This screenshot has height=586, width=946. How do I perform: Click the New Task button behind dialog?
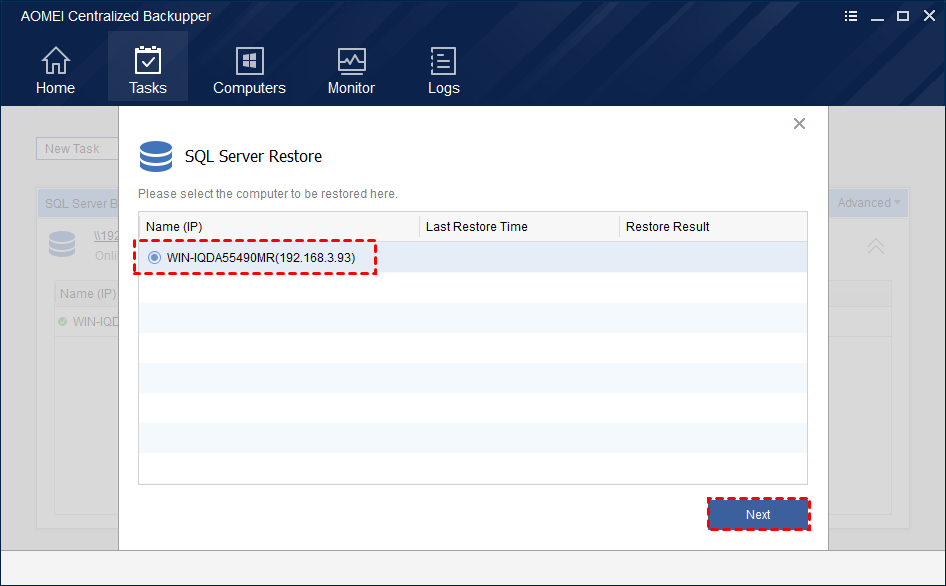pyautogui.click(x=77, y=148)
